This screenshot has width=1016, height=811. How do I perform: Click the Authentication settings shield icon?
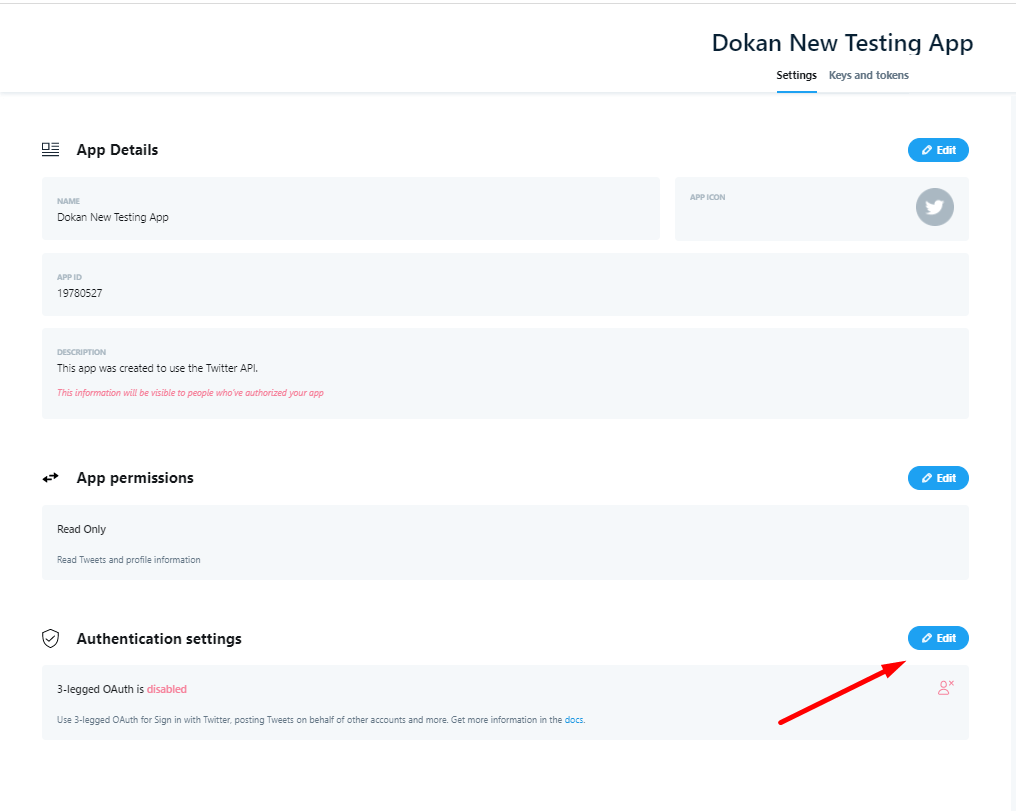click(x=51, y=639)
